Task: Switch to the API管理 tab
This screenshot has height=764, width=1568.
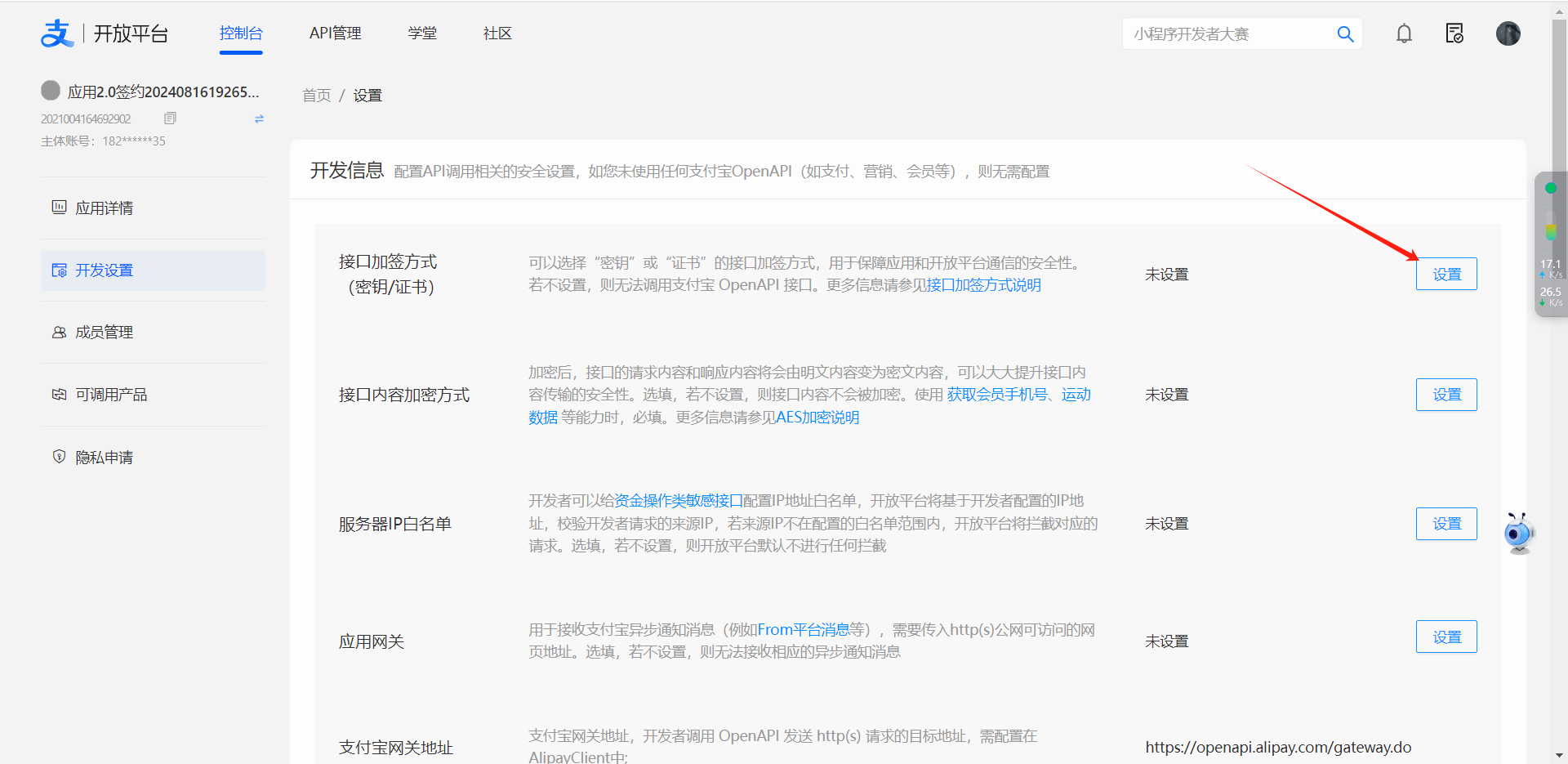Action: tap(335, 34)
